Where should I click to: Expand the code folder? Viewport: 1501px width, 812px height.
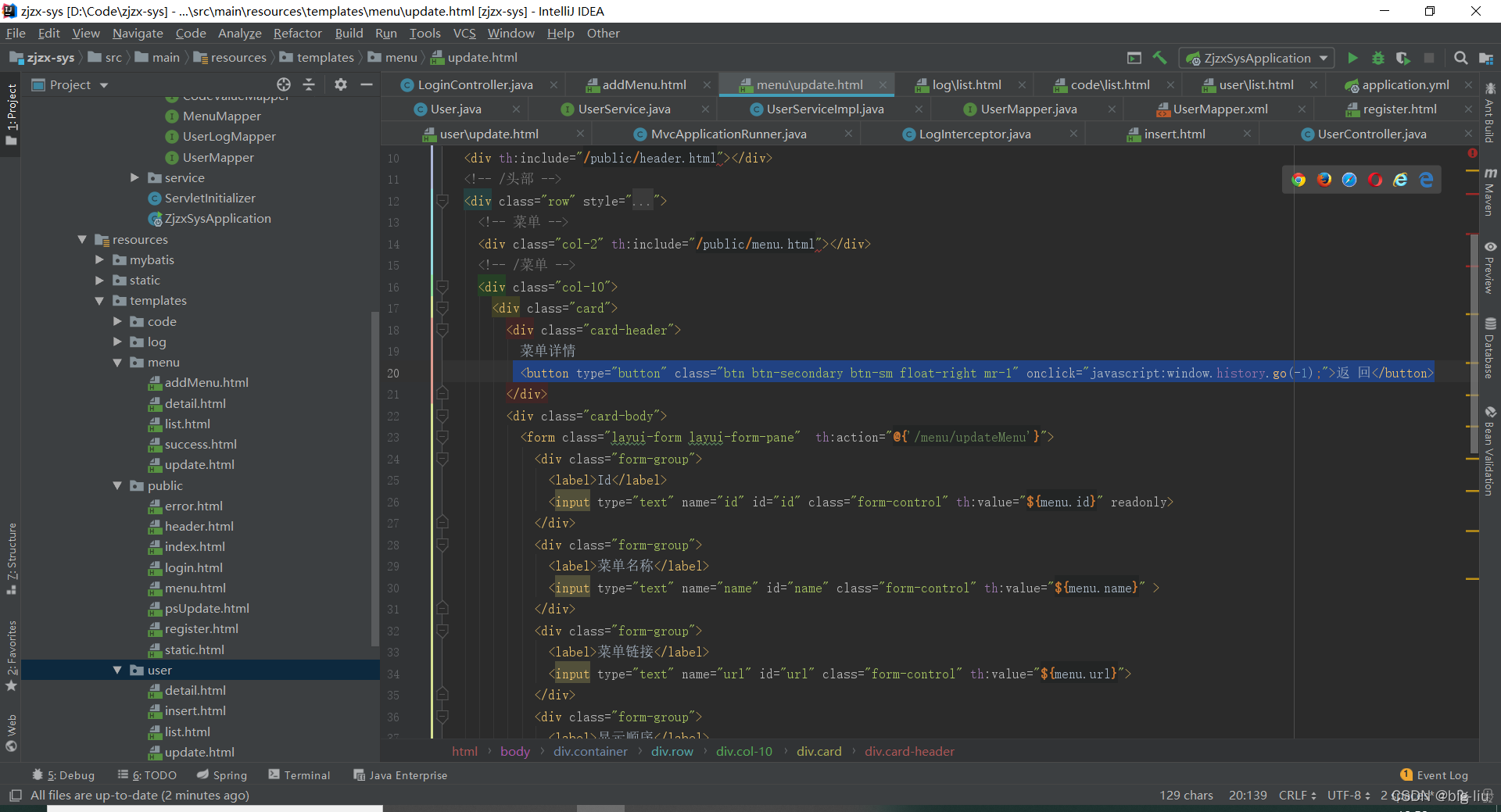117,321
